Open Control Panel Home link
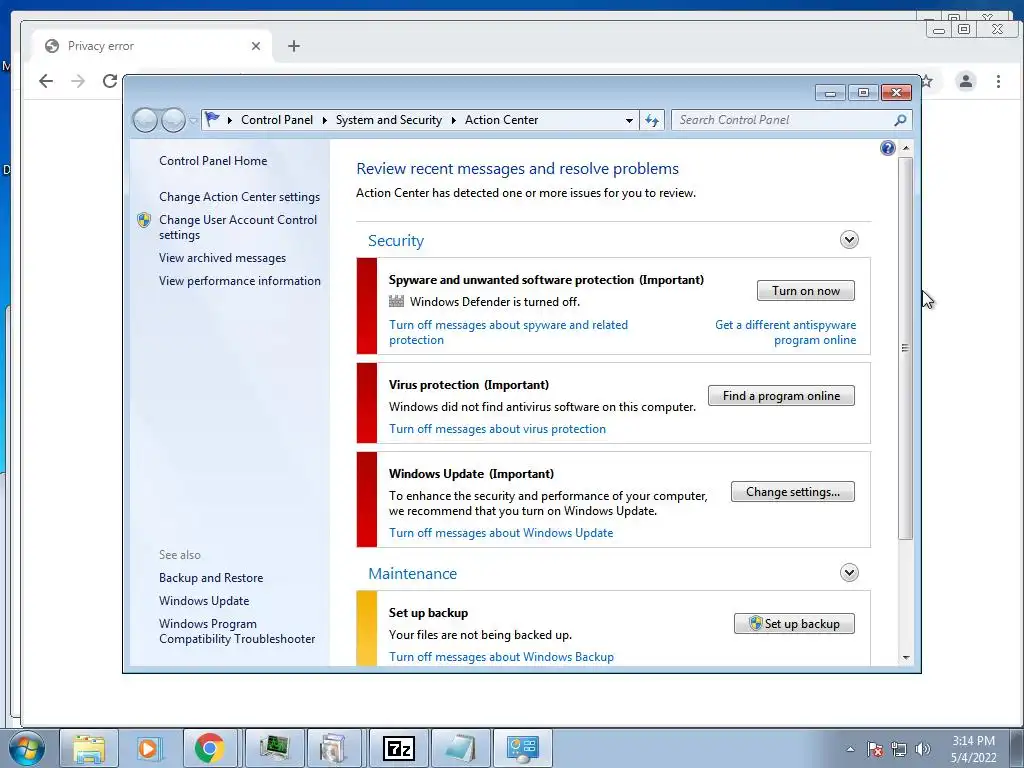The image size is (1024, 768). [x=213, y=161]
